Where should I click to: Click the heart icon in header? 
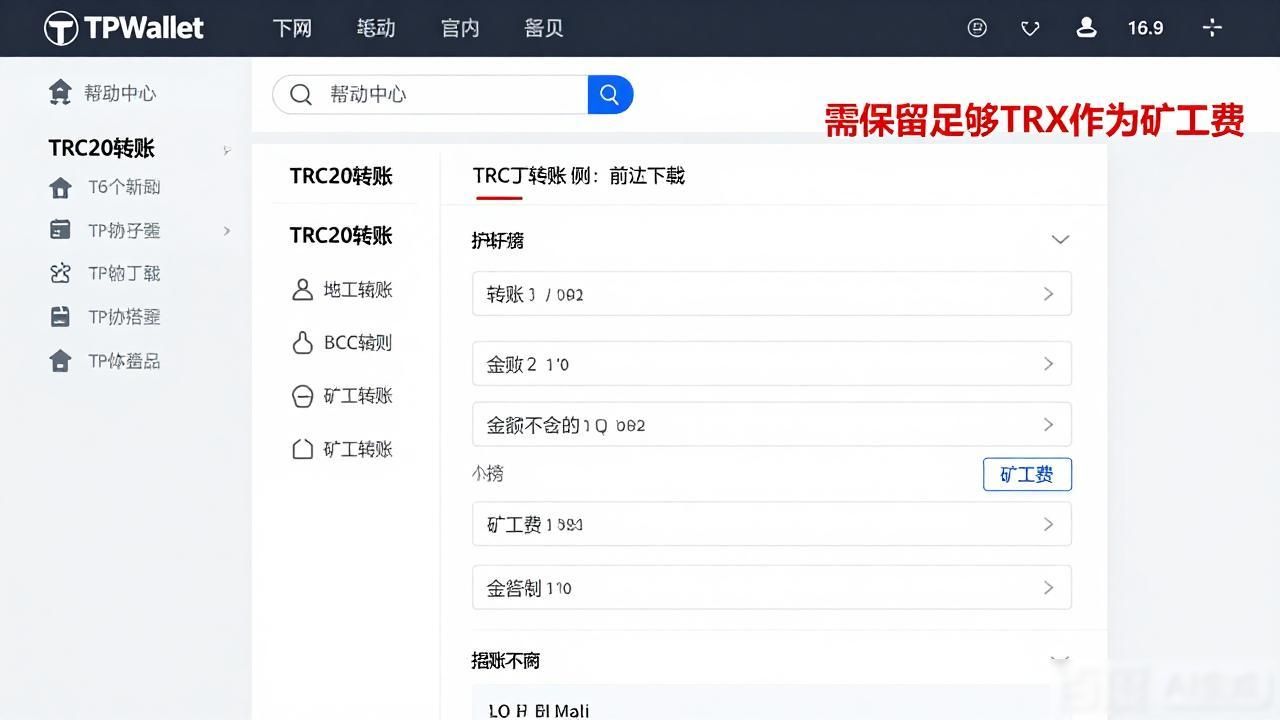tap(1030, 29)
